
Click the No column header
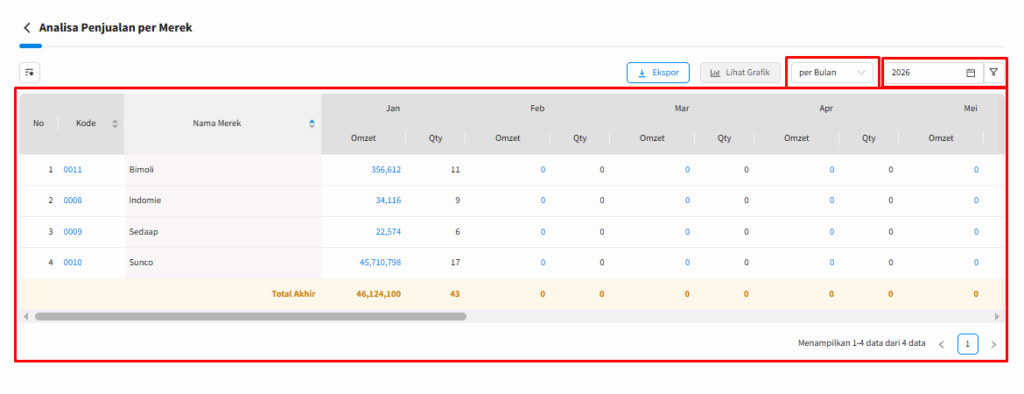tap(39, 123)
